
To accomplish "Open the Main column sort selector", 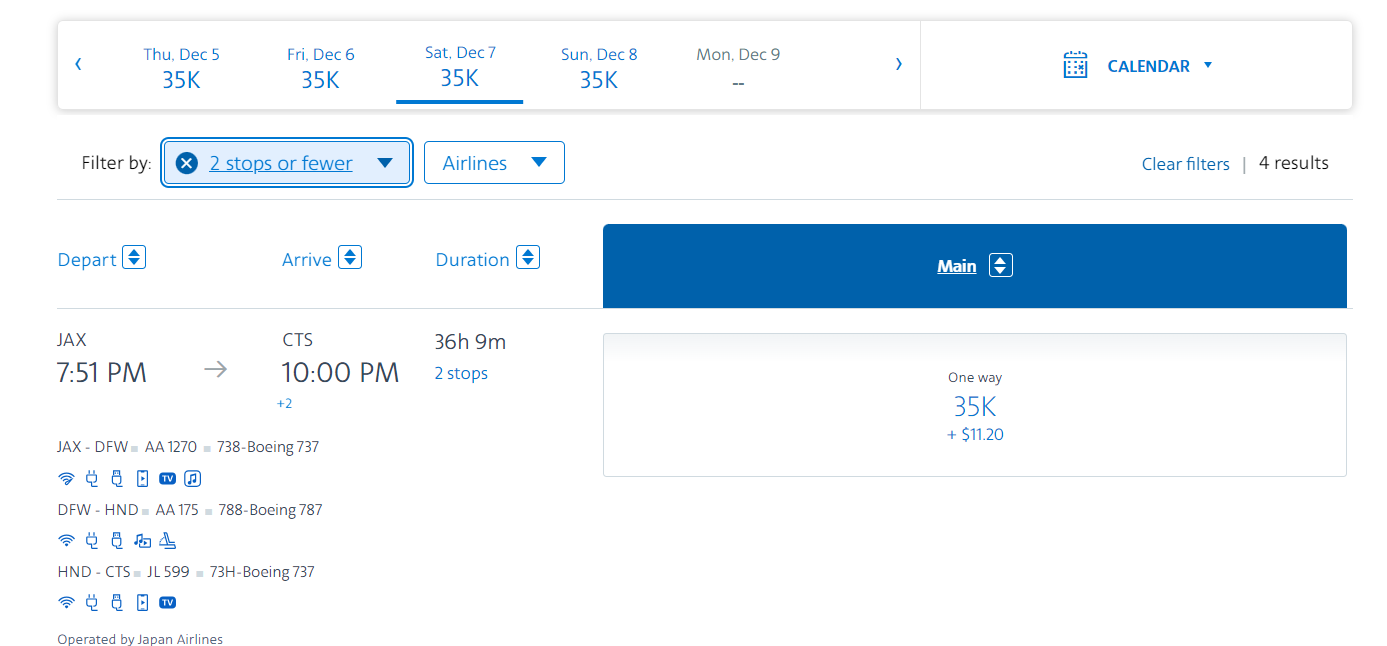I will [x=1000, y=265].
